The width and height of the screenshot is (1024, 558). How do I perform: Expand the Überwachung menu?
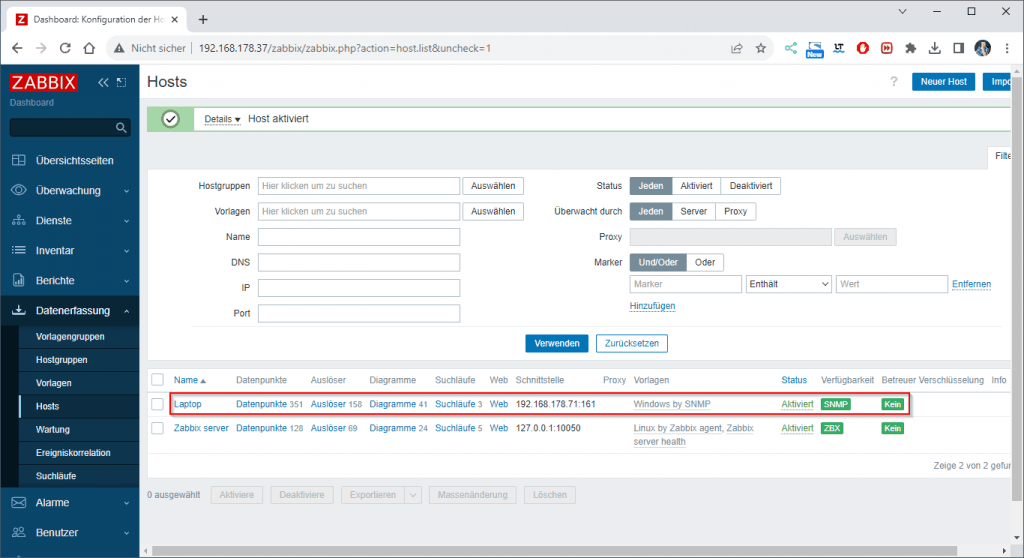(70, 191)
